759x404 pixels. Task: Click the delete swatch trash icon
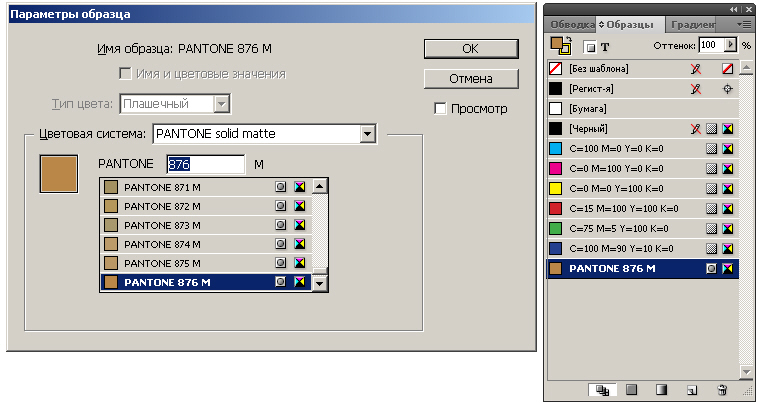click(x=721, y=390)
